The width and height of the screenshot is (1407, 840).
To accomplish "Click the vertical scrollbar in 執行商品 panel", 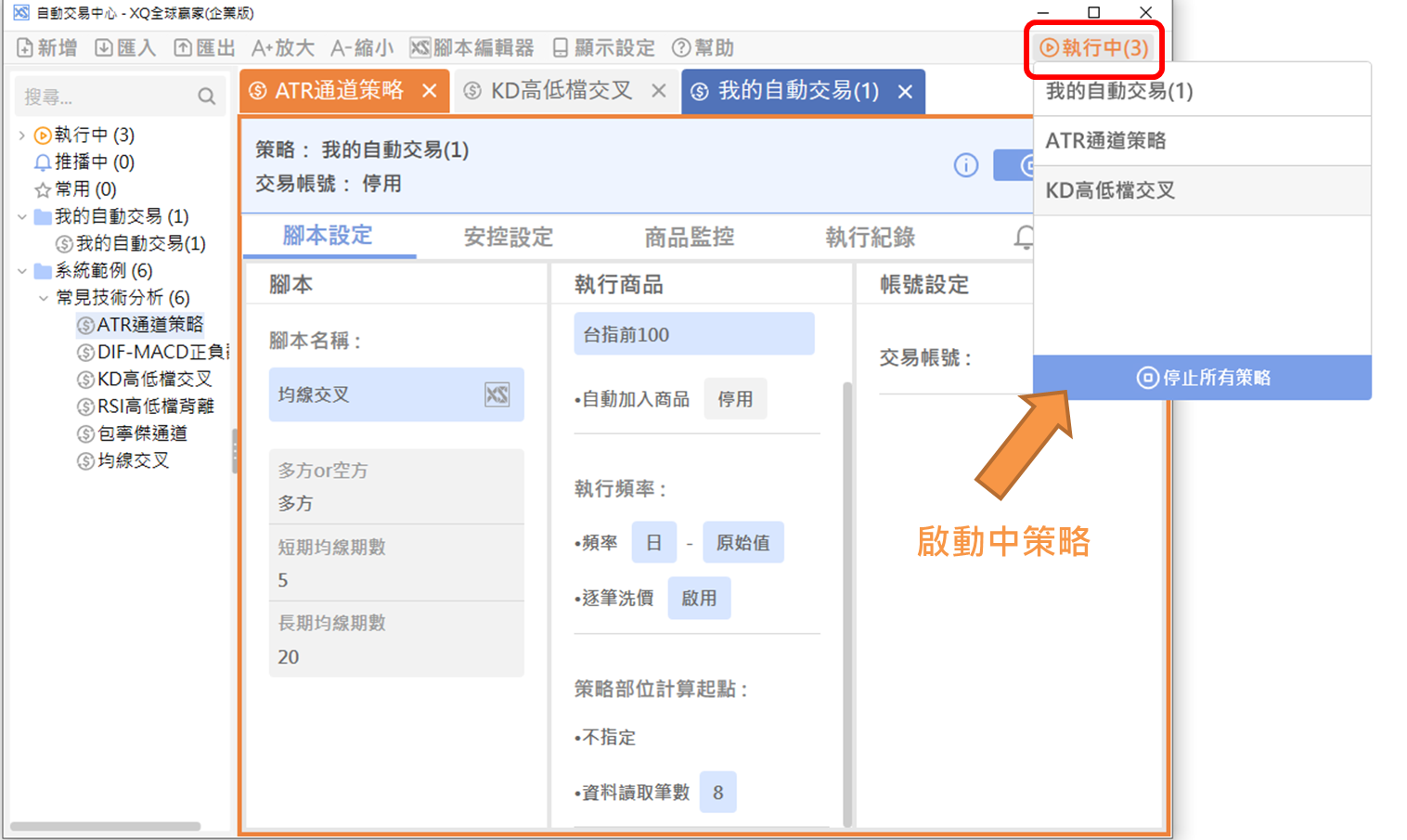I will (x=846, y=603).
